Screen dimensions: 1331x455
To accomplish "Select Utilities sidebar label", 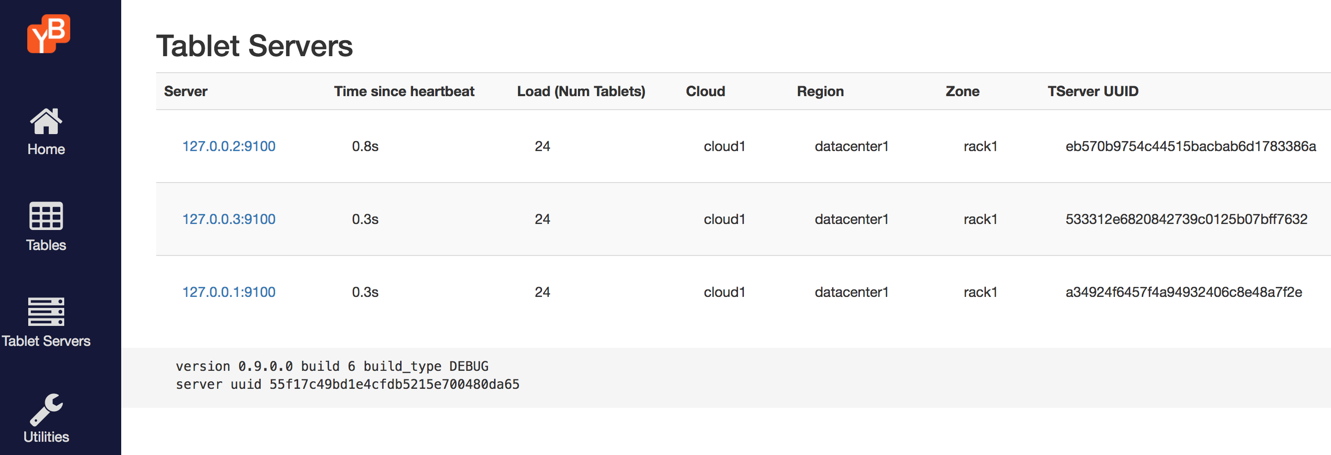I will [46, 437].
